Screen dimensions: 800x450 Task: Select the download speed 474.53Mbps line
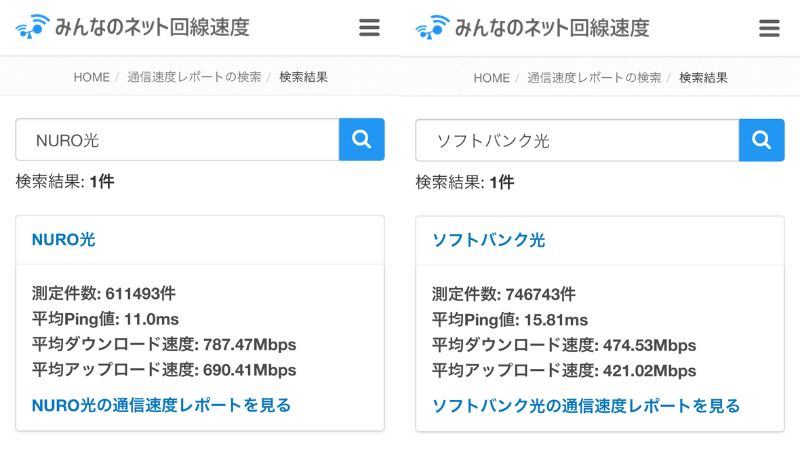[564, 345]
